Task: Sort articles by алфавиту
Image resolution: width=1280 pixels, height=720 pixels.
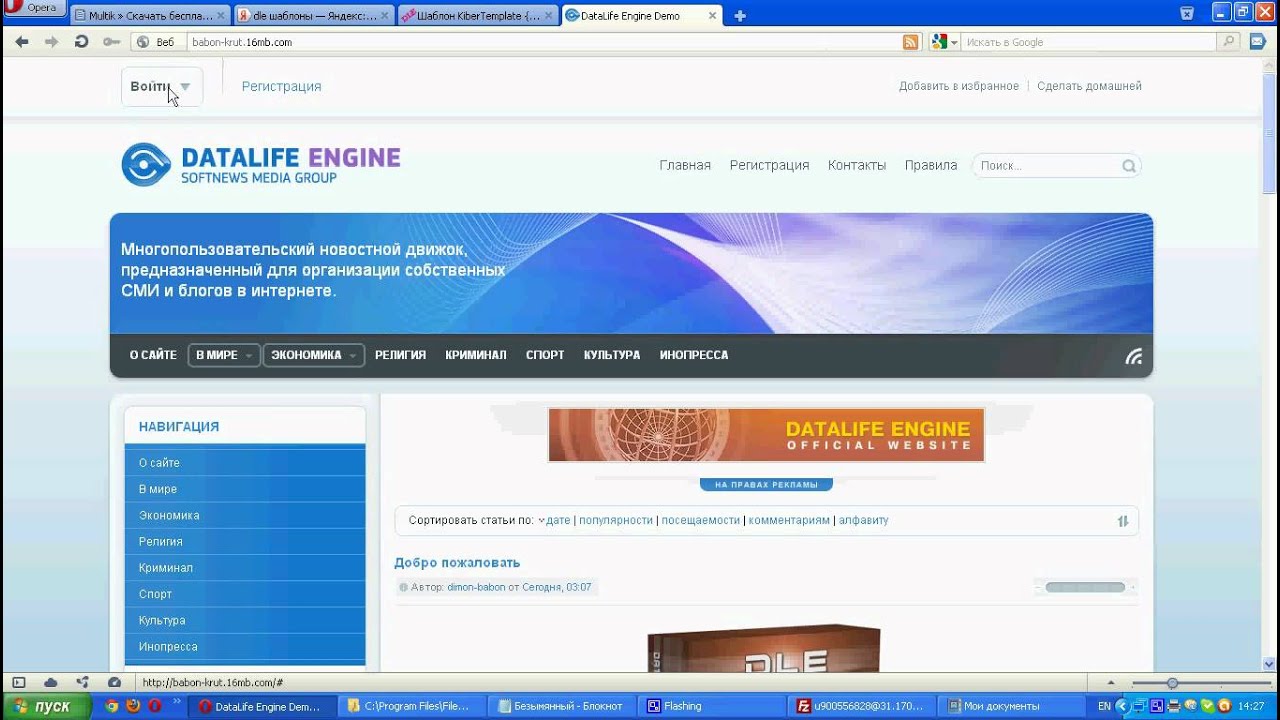Action: click(864, 520)
